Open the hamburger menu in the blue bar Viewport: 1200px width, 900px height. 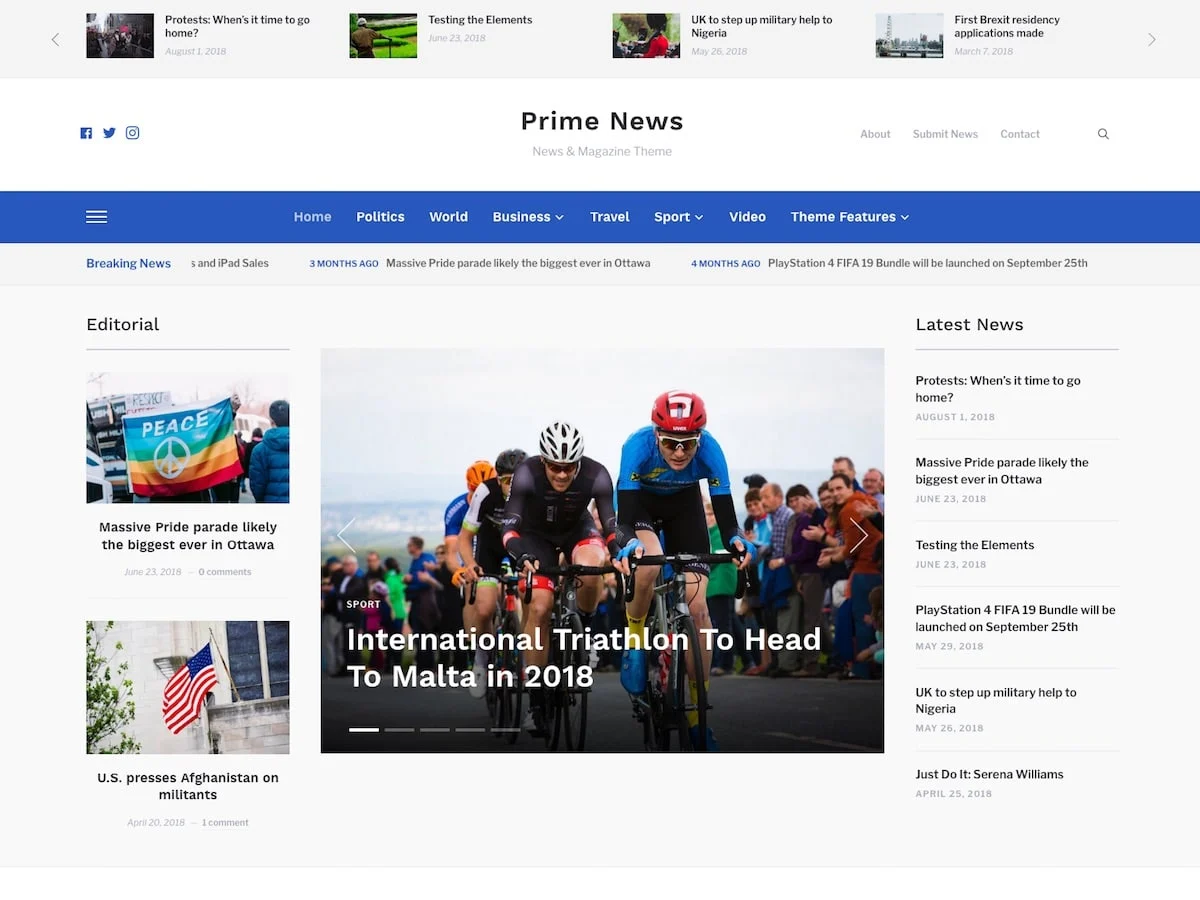97,217
